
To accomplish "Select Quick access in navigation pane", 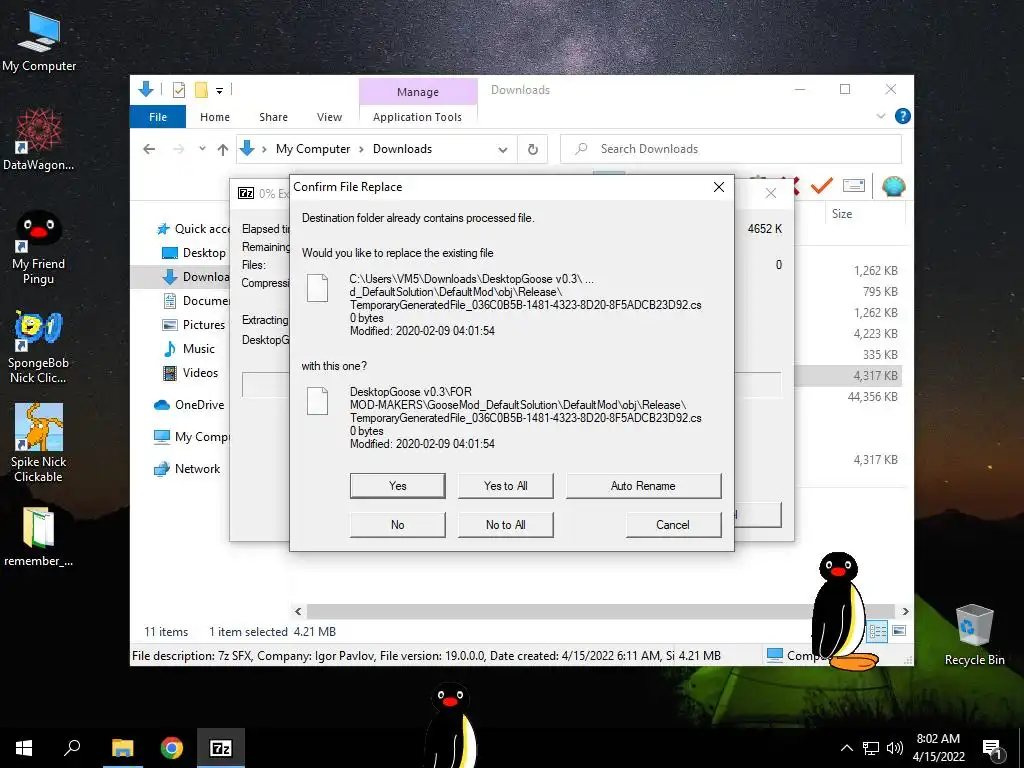I will pyautogui.click(x=193, y=229).
